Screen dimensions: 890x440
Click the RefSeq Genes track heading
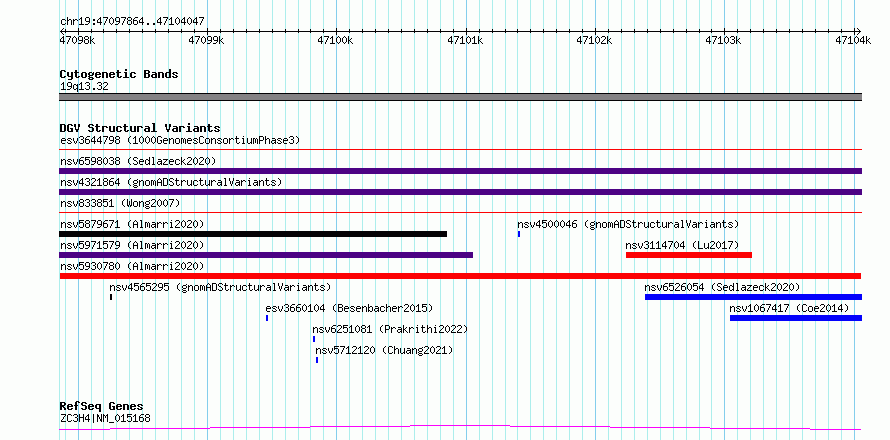tap(101, 406)
